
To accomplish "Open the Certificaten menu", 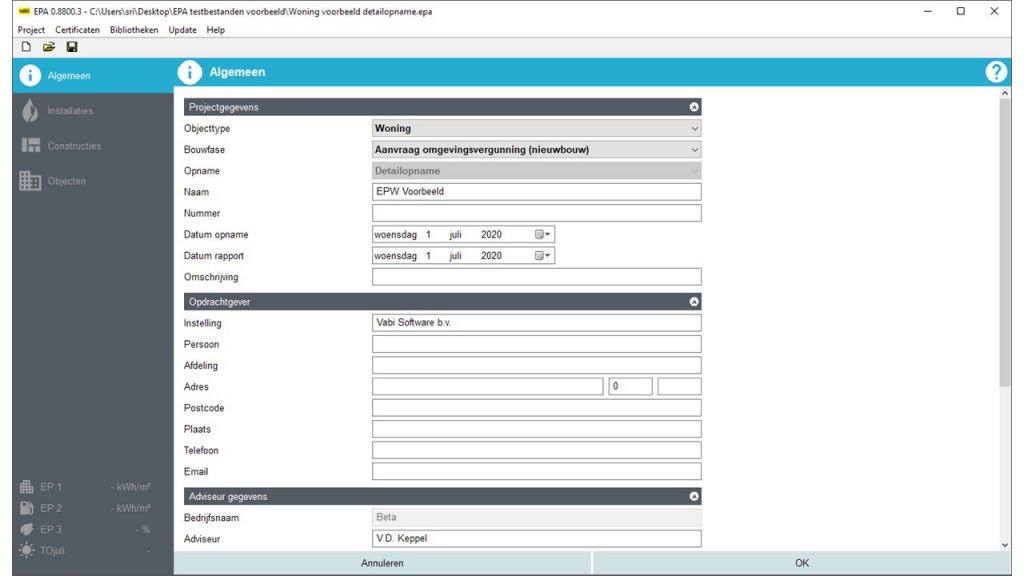I will pyautogui.click(x=78, y=30).
